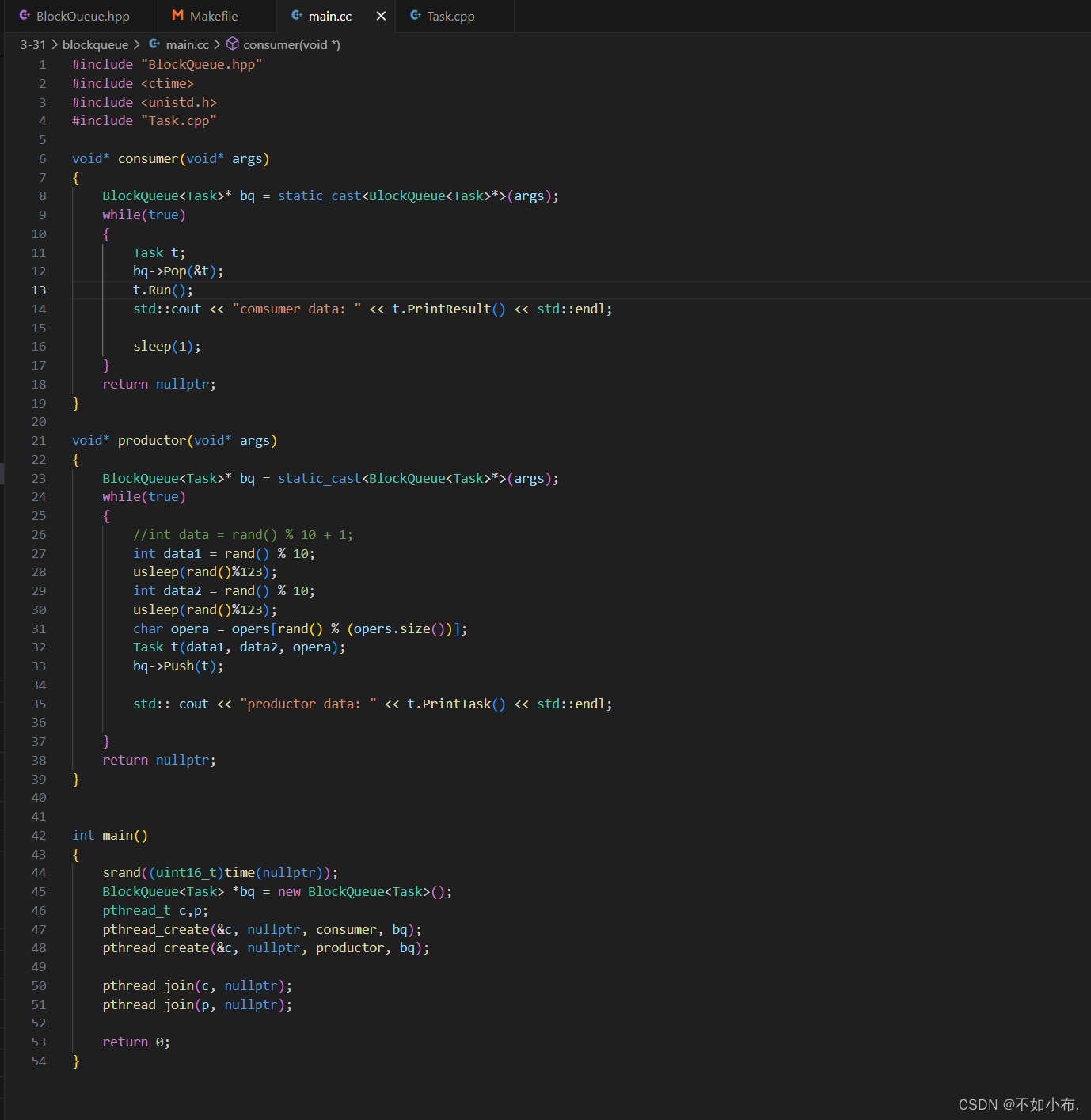The width and height of the screenshot is (1091, 1120).
Task: Click 'Task t(data1, data2, opera);' line
Action: click(239, 647)
